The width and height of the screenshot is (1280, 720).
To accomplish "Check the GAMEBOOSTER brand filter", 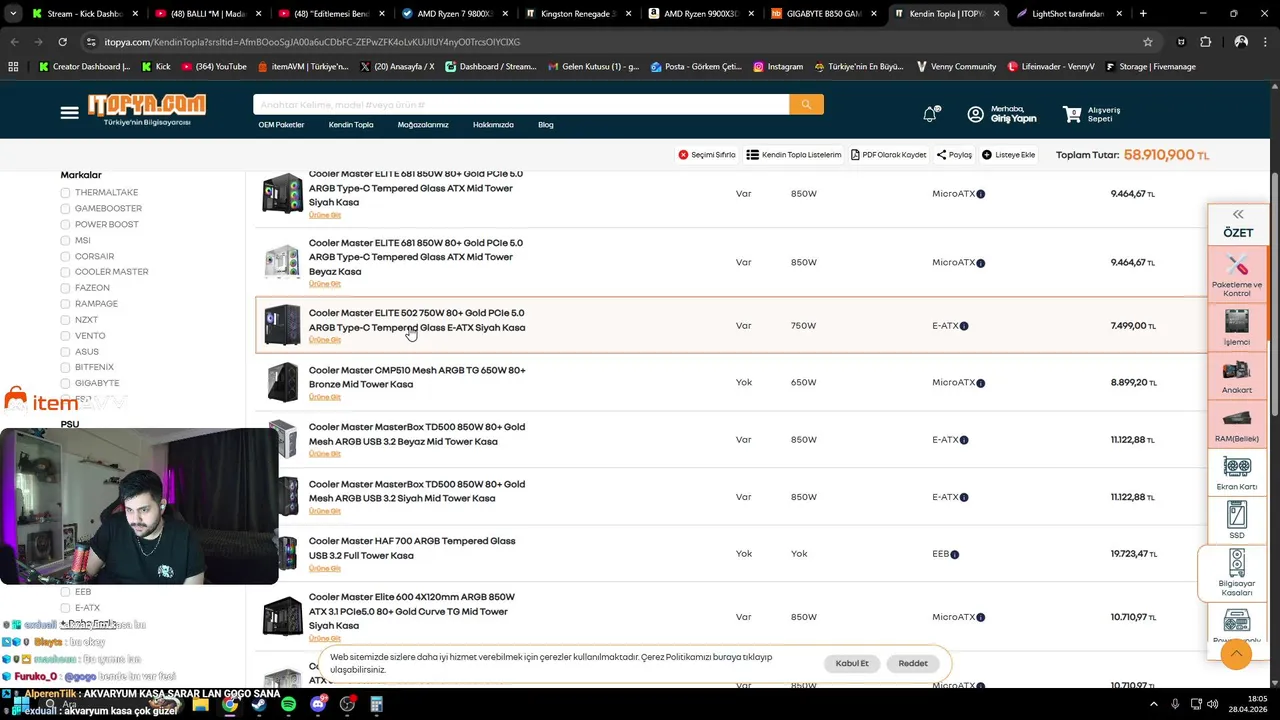I will click(x=65, y=209).
